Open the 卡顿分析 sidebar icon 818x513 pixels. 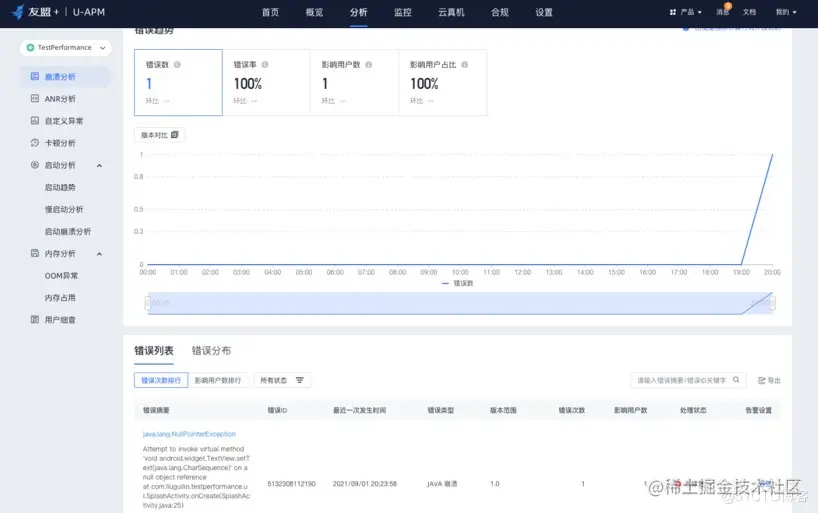(34, 142)
